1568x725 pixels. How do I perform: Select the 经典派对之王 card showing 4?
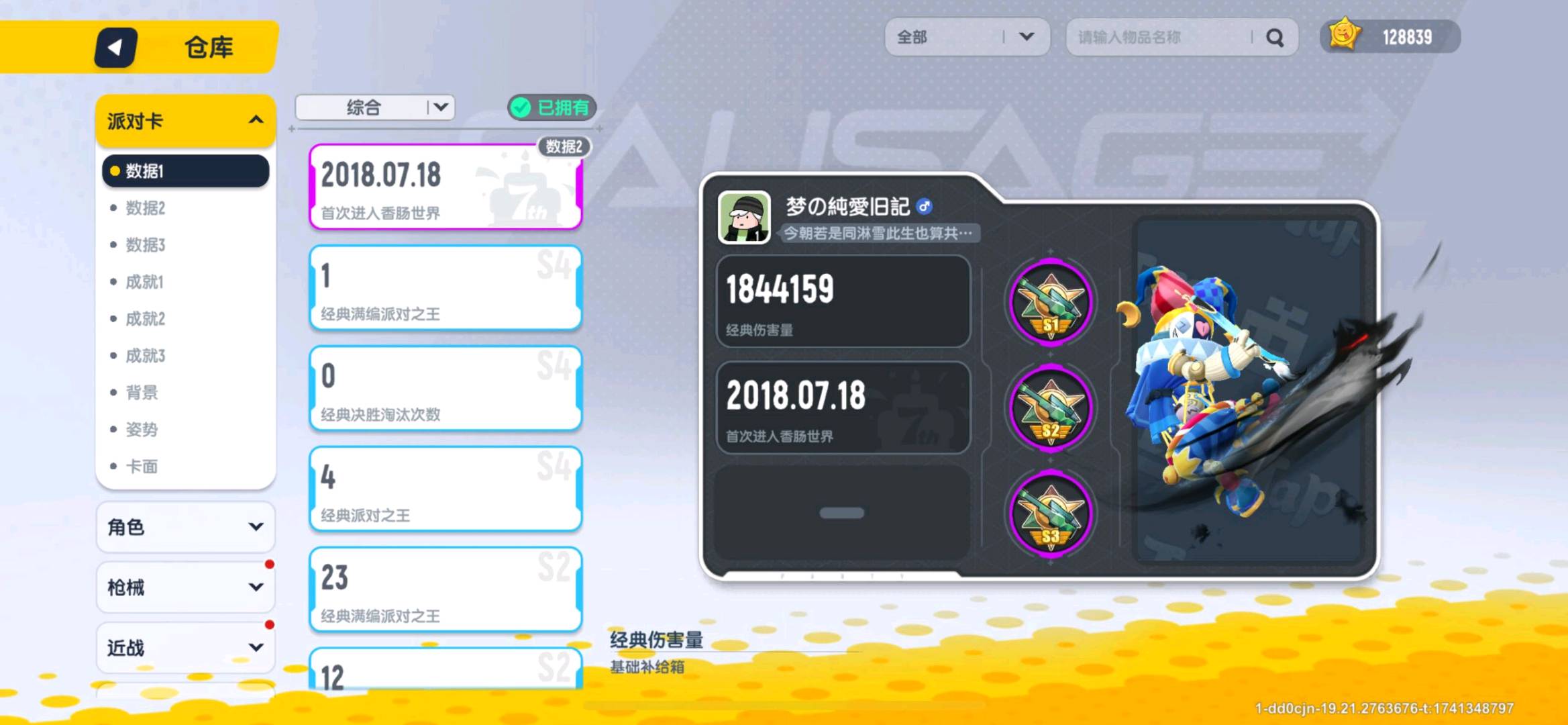point(446,489)
